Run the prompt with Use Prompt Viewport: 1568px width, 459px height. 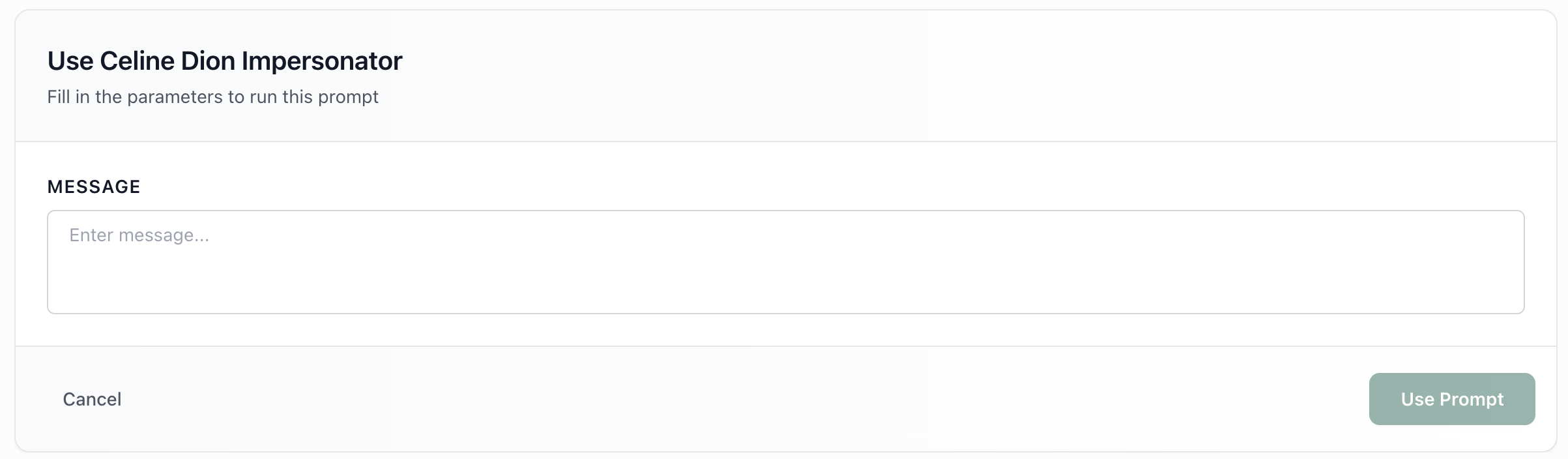[1451, 399]
